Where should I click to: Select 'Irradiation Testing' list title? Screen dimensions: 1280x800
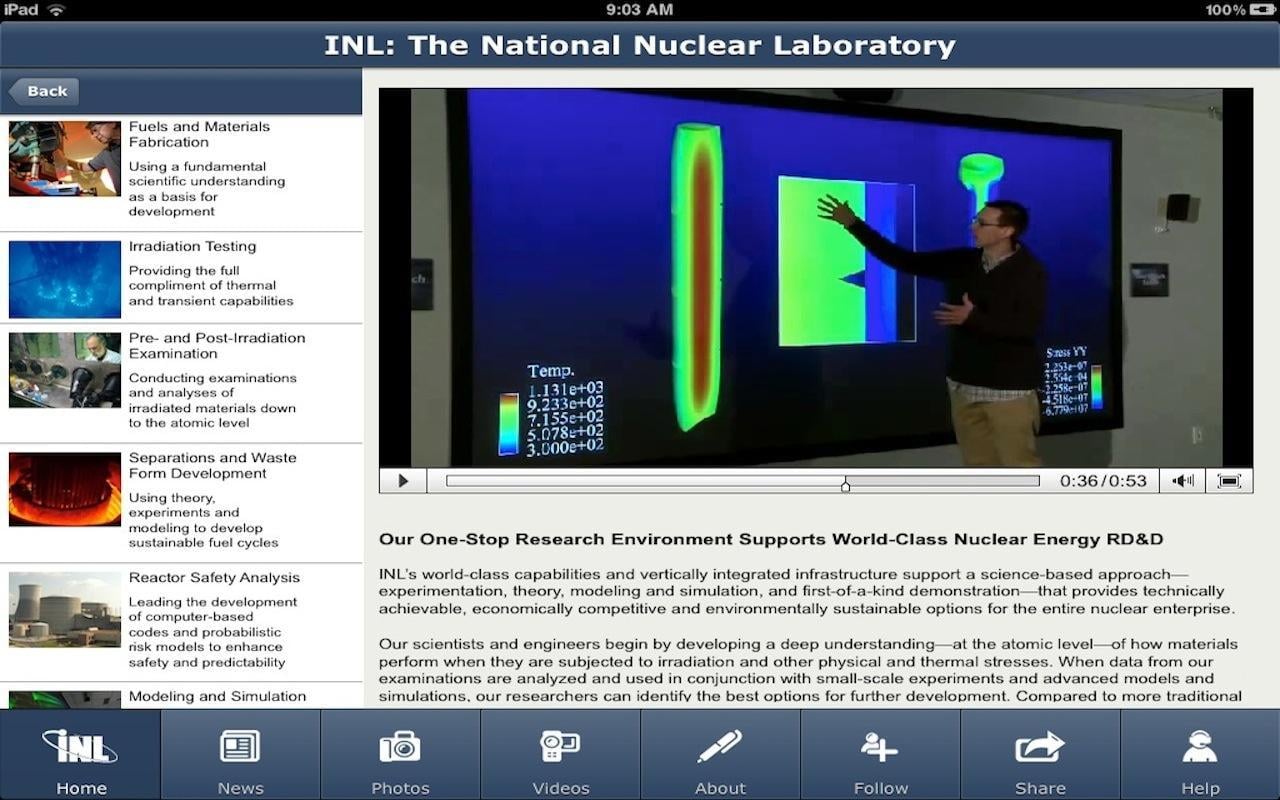(x=192, y=246)
